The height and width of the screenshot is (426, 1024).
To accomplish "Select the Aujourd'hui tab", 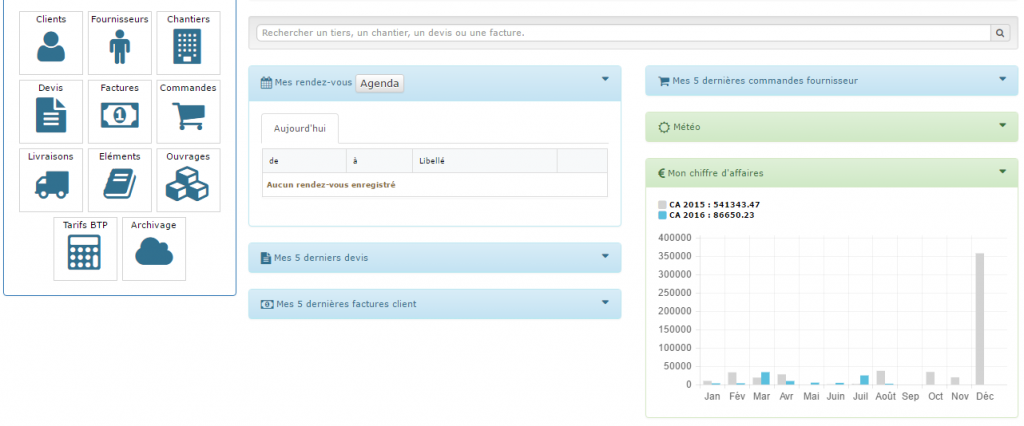I will tap(299, 129).
